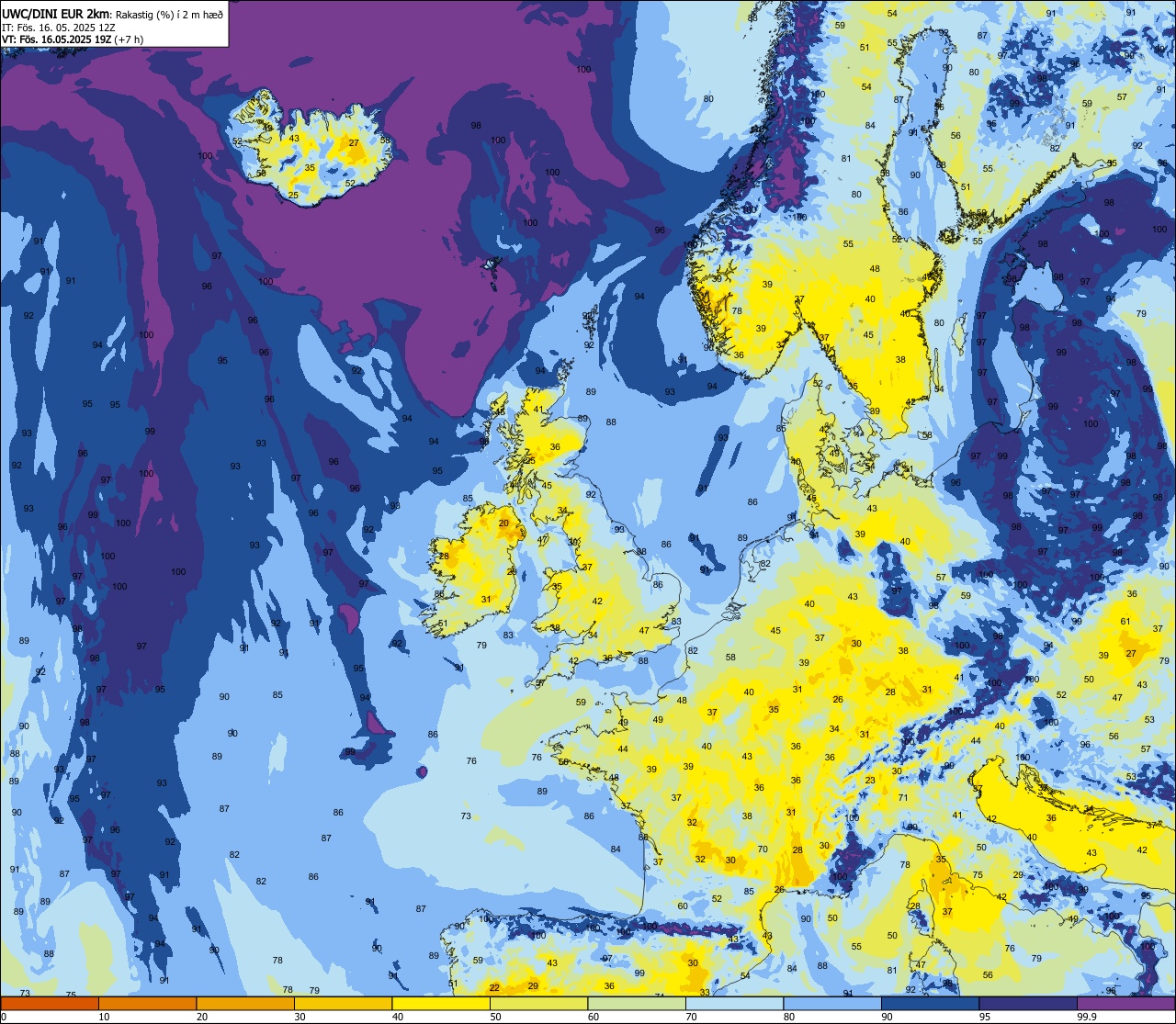The height and width of the screenshot is (1024, 1176).
Task: Click the dark orange 0–10 legend swatch
Action: pyautogui.click(x=50, y=1003)
